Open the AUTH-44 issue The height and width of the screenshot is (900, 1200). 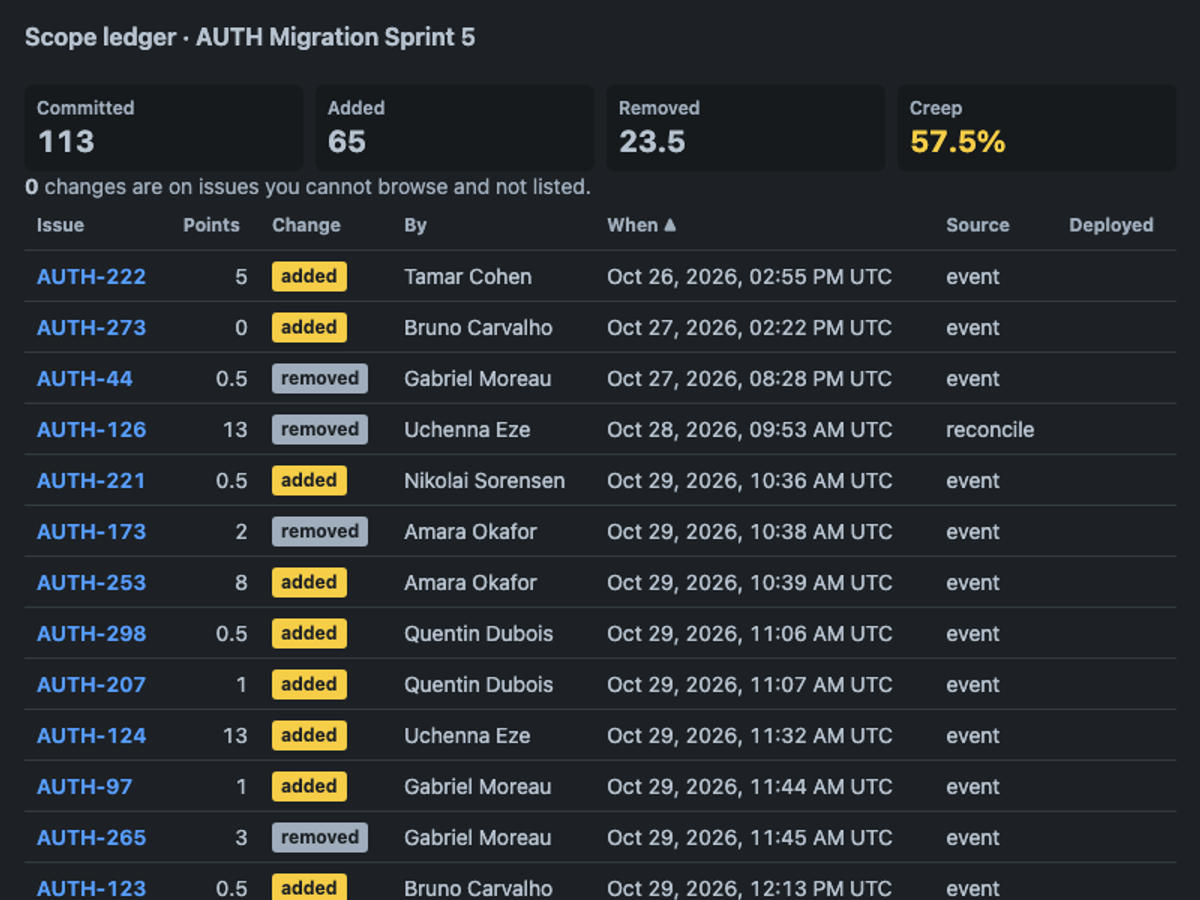[85, 379]
